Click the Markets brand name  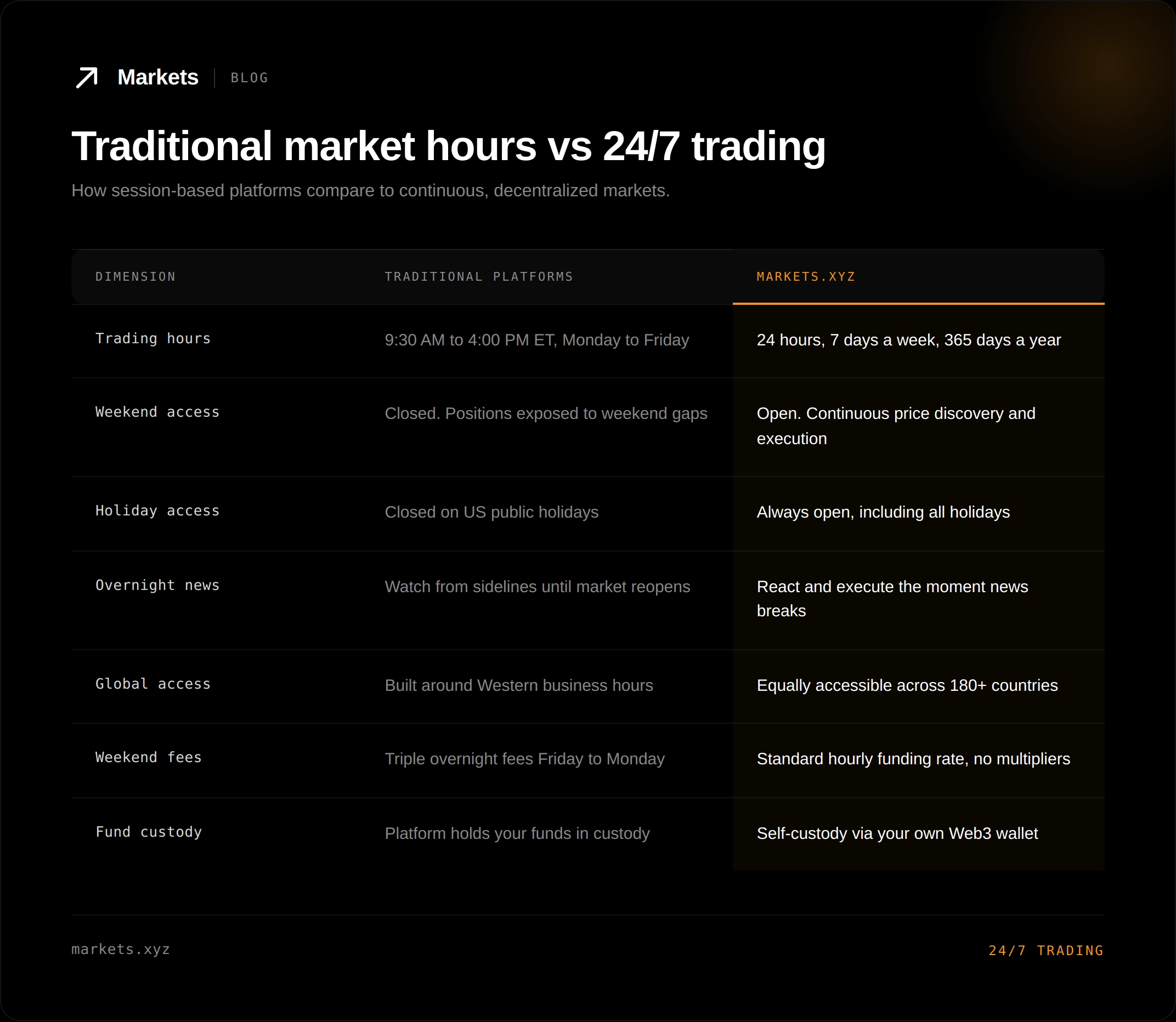[158, 77]
